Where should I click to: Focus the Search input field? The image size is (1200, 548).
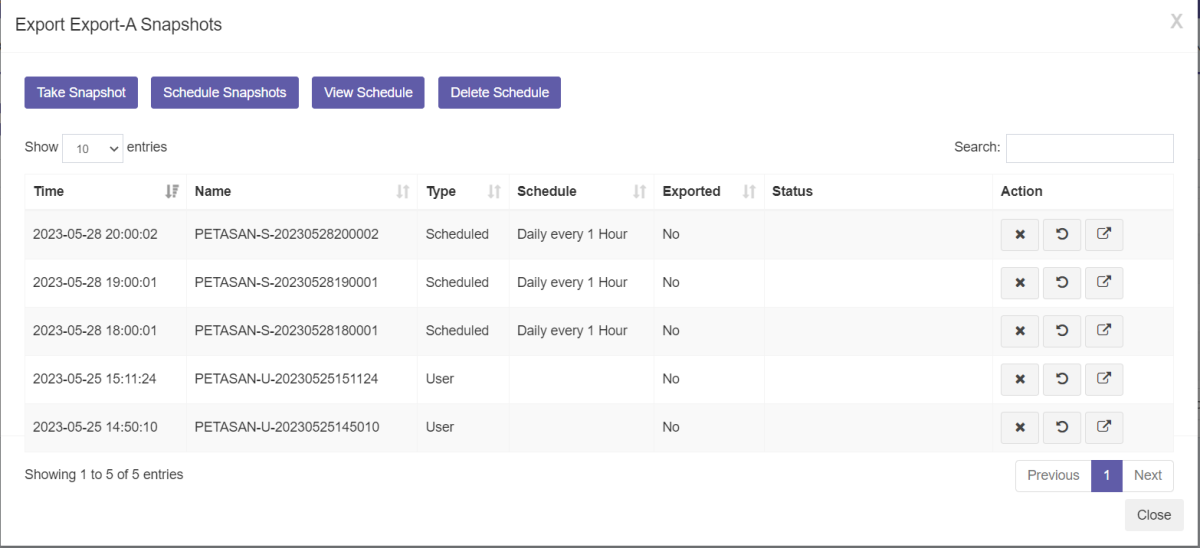[1090, 148]
